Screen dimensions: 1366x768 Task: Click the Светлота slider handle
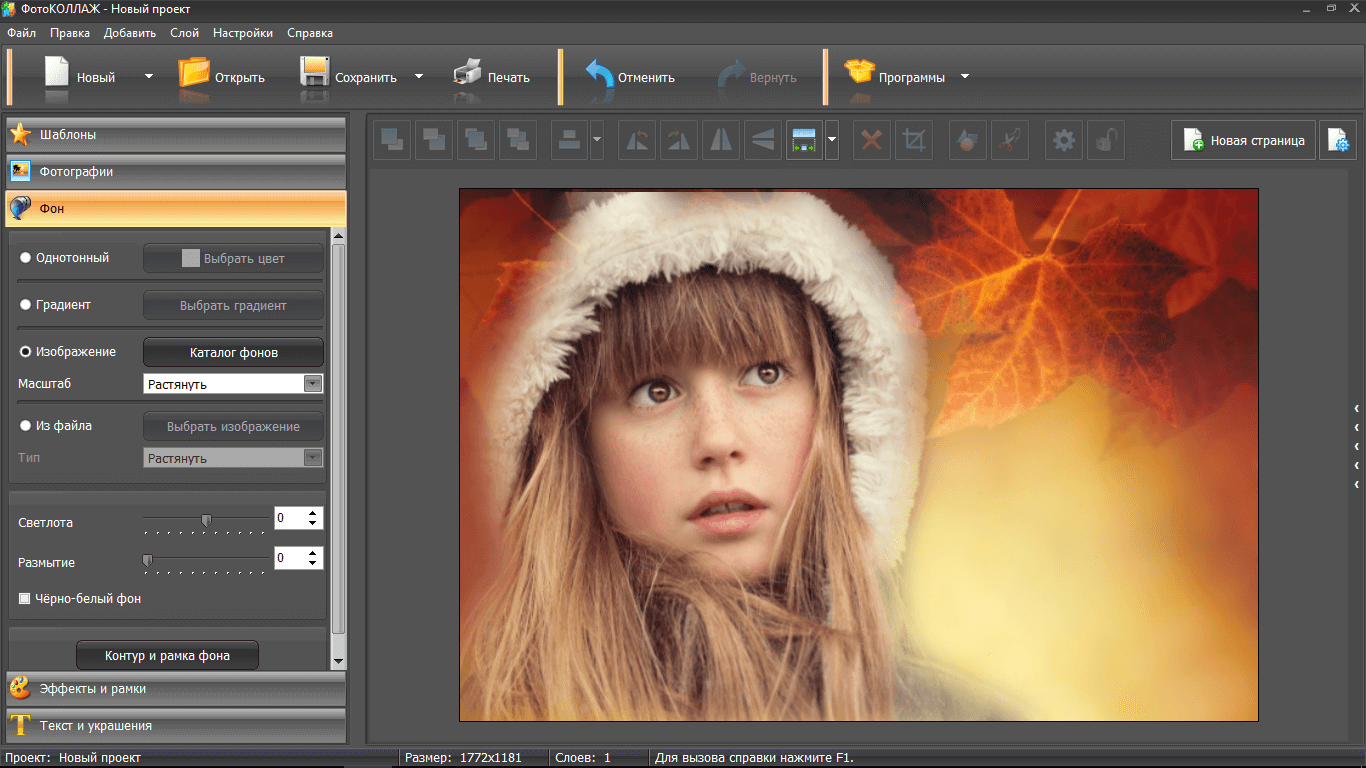pos(206,520)
